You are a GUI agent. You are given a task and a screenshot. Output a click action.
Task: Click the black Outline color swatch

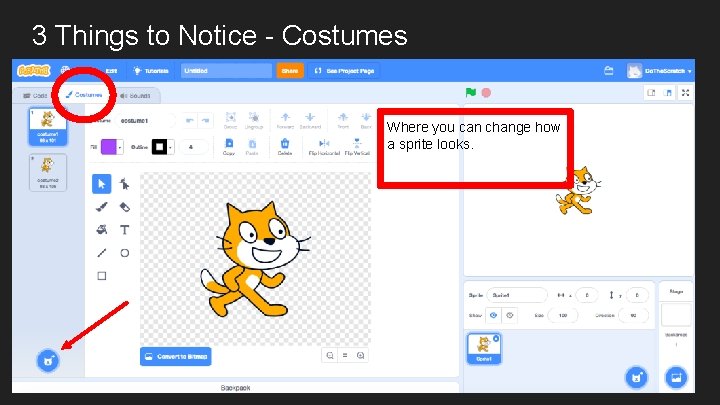tap(159, 147)
